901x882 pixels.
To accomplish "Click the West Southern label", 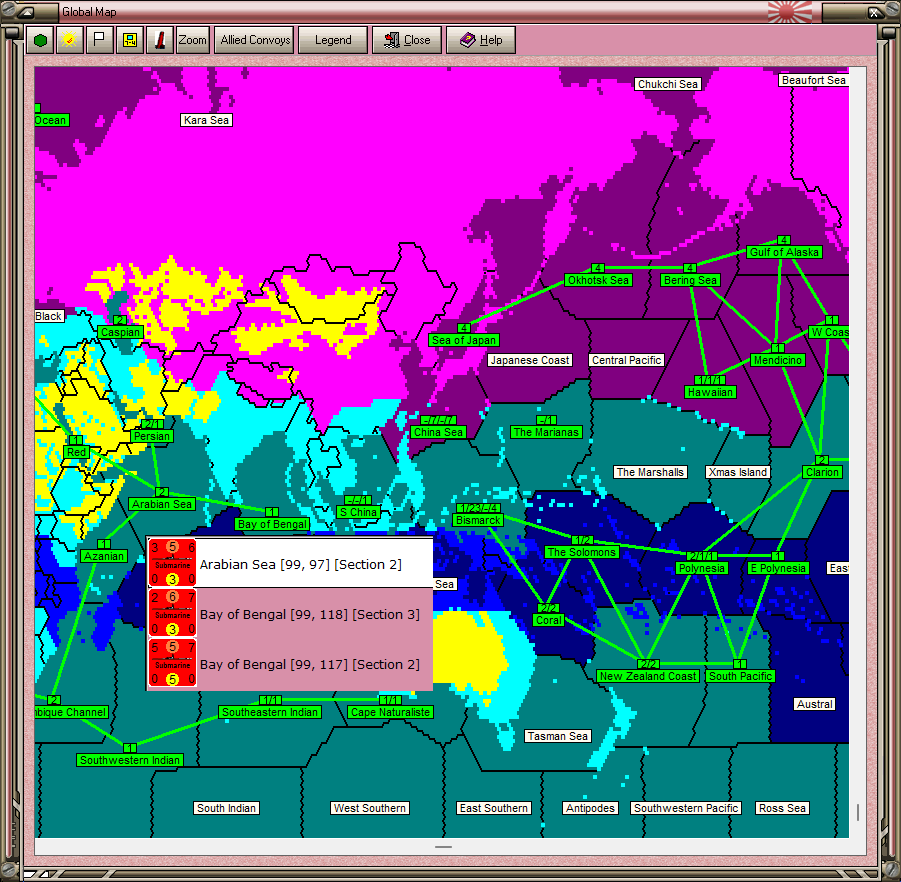I will [x=370, y=808].
